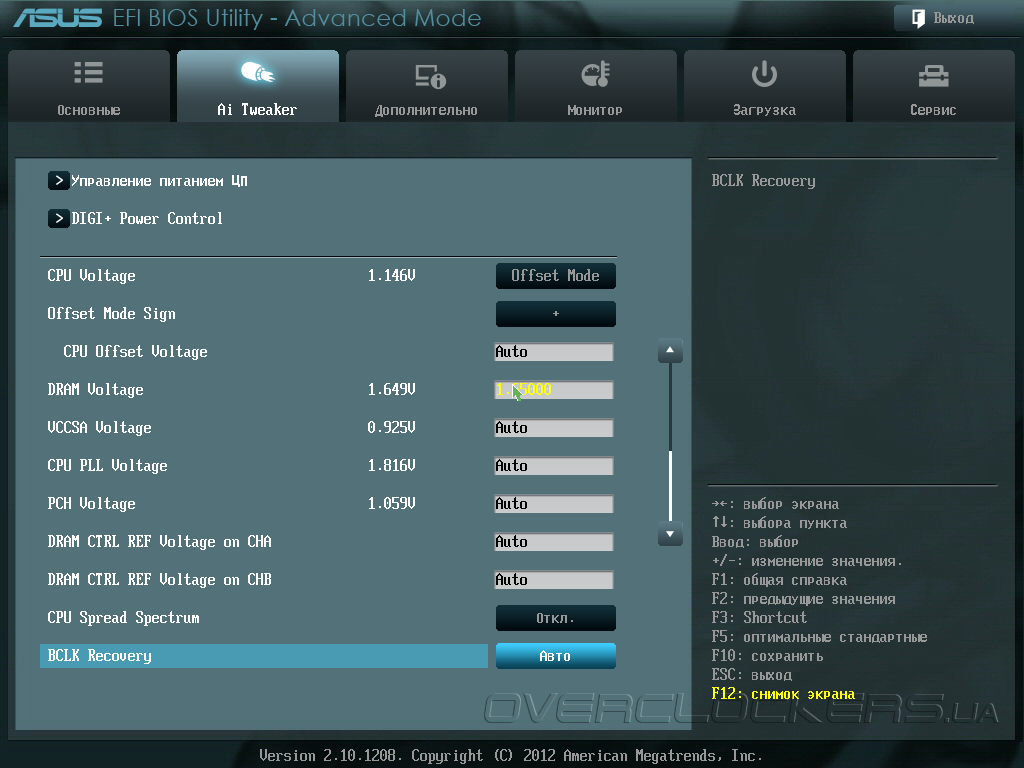Select the Сервис tab
The image size is (1024, 768).
[933, 86]
